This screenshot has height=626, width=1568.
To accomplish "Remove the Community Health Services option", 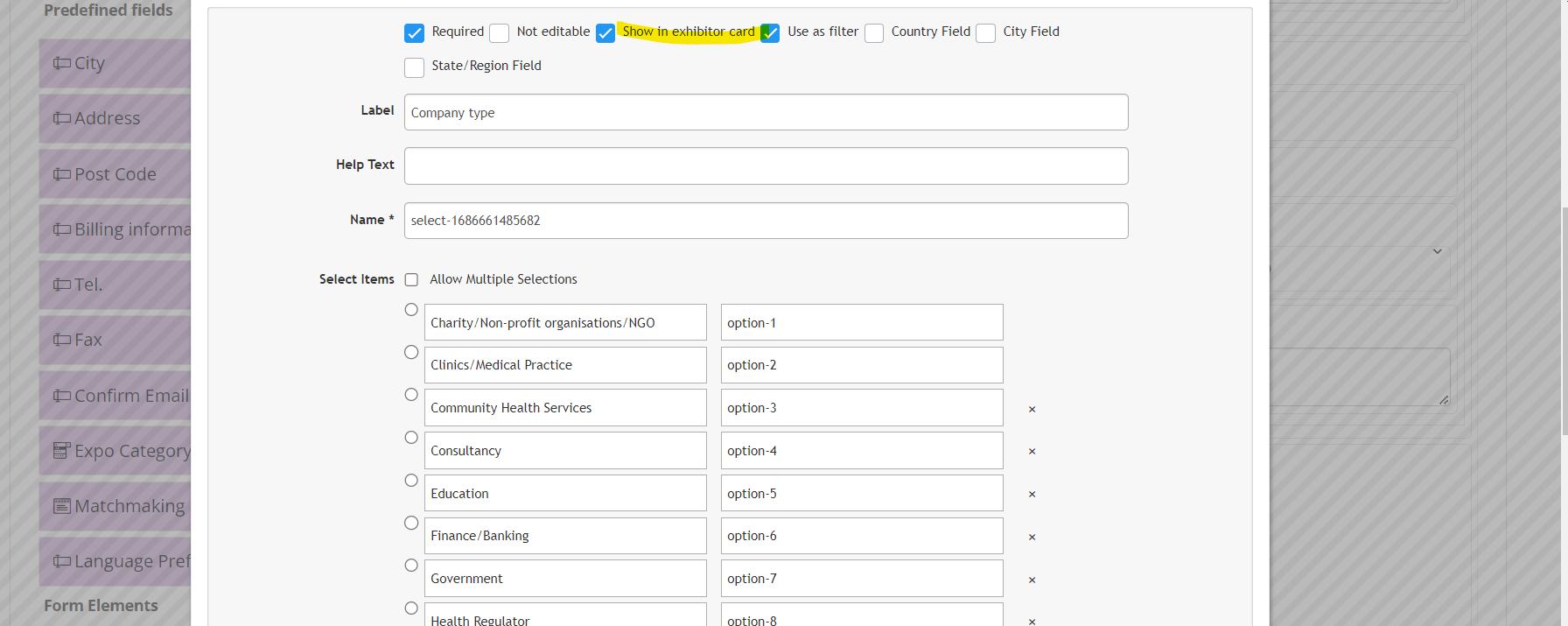I will click(1032, 409).
